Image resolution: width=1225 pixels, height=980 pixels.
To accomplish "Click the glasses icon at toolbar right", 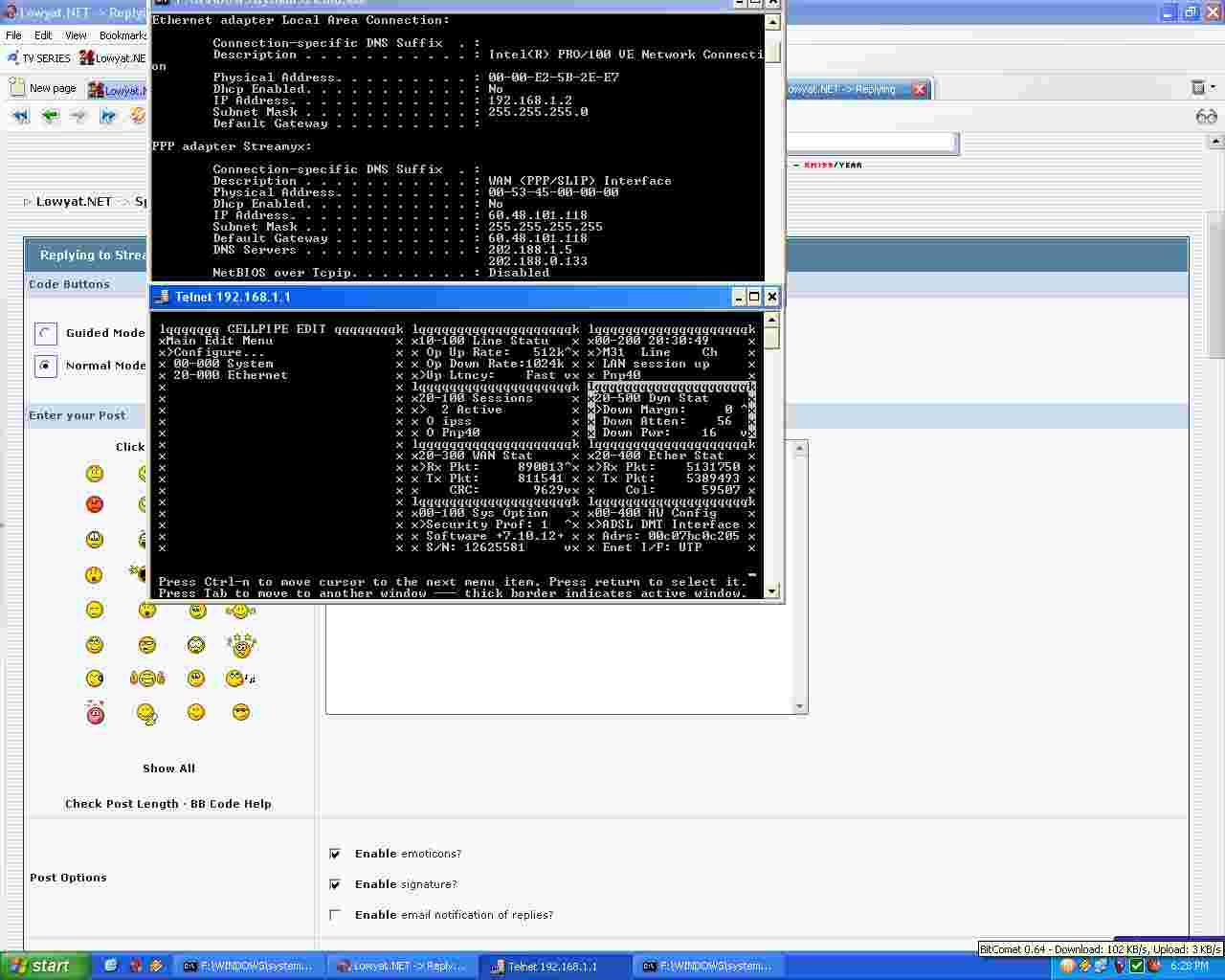I will pos(1206,117).
